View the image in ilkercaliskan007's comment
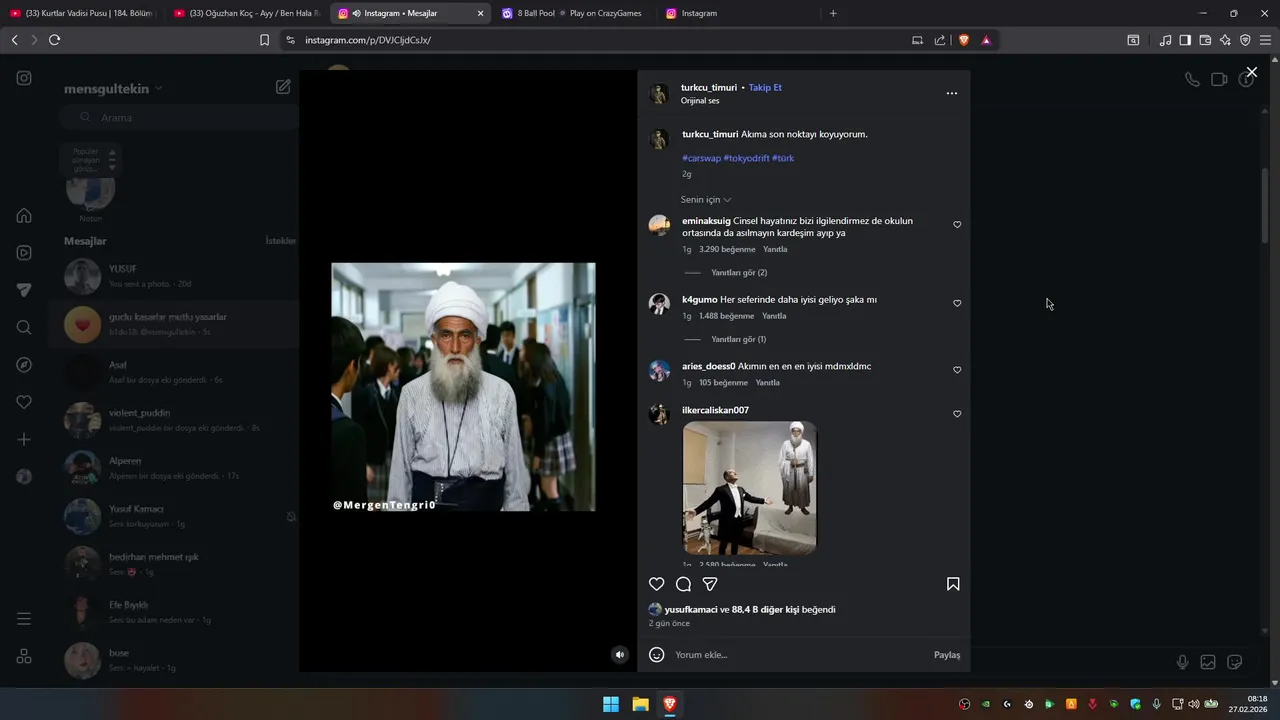Screen dimensions: 1280x720 click(749, 487)
